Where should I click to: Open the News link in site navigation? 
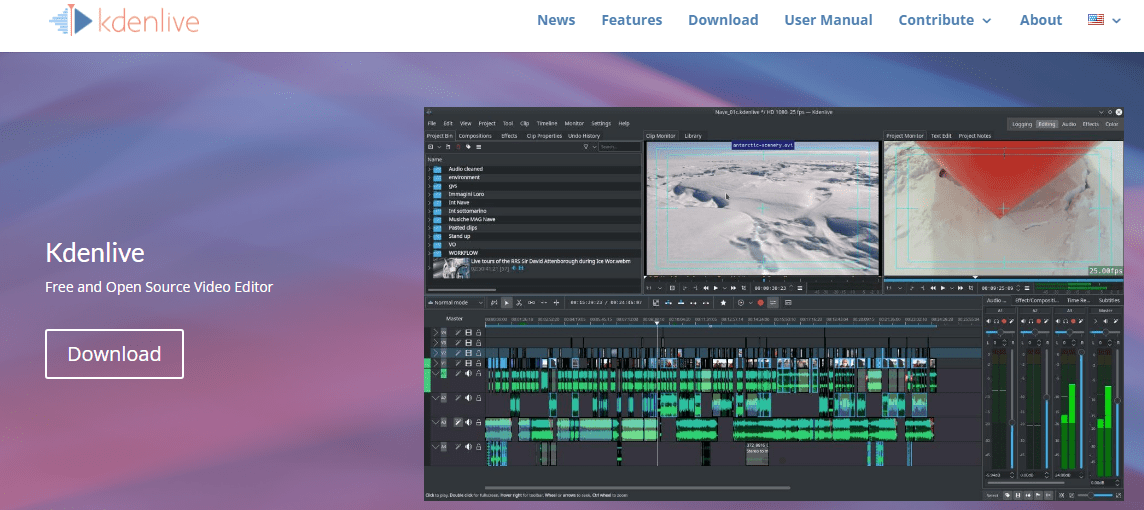click(x=556, y=20)
